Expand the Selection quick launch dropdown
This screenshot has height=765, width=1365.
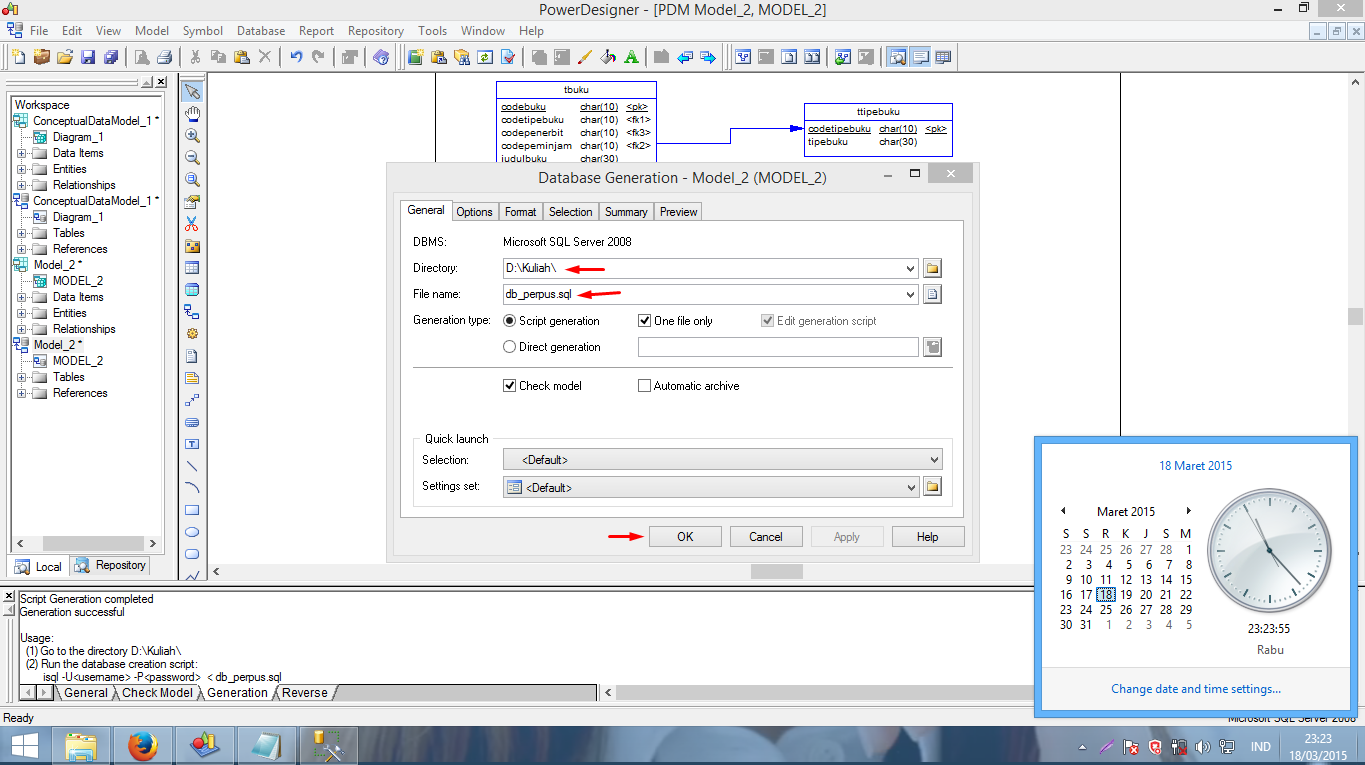934,459
